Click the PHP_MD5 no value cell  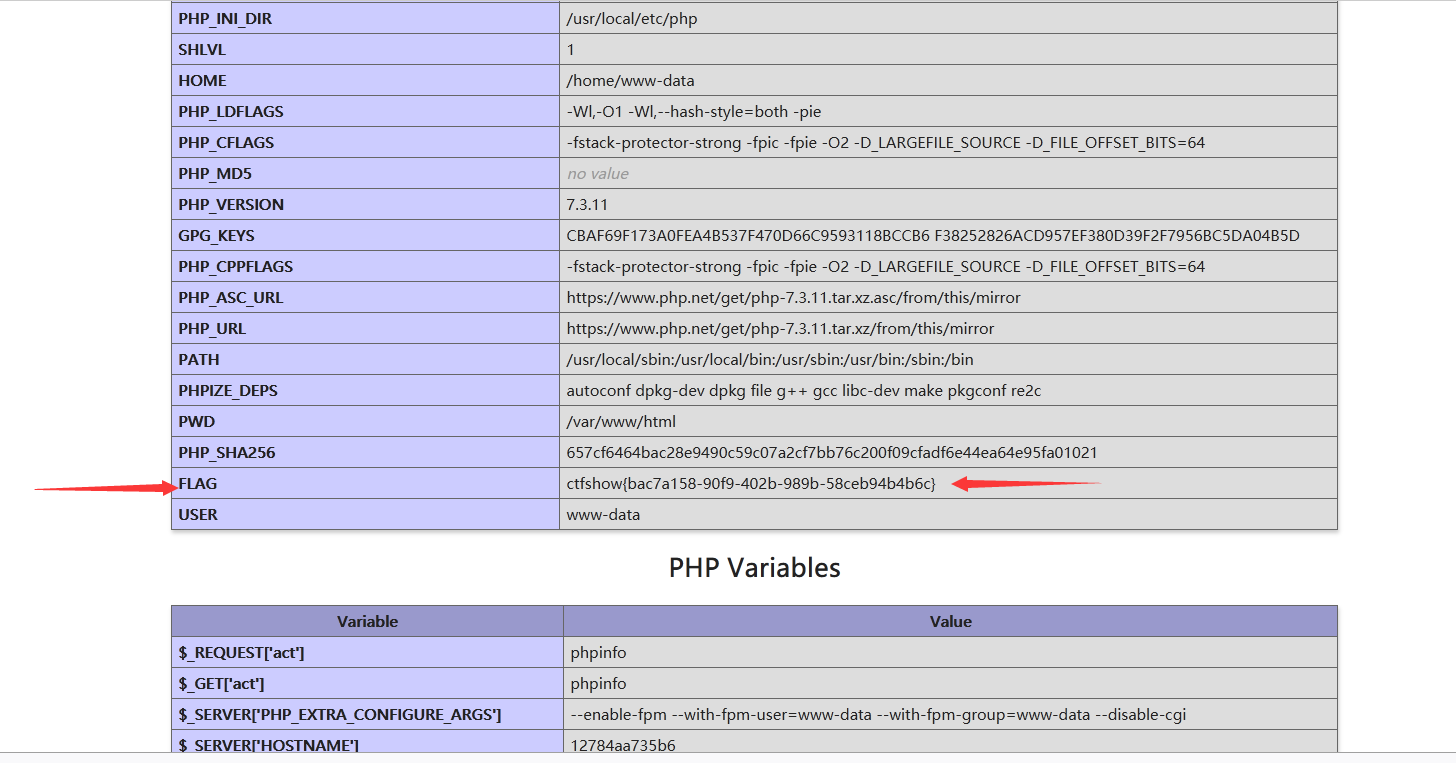[948, 173]
